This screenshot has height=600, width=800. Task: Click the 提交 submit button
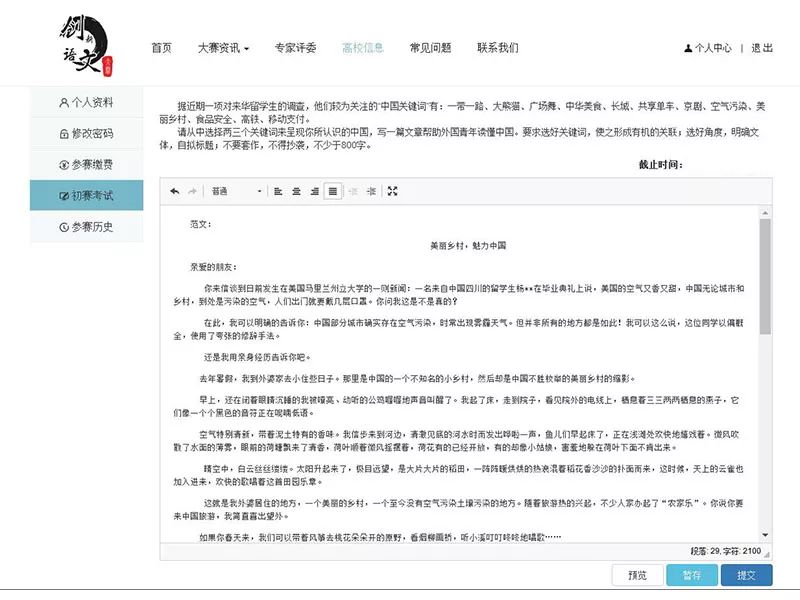click(x=746, y=575)
